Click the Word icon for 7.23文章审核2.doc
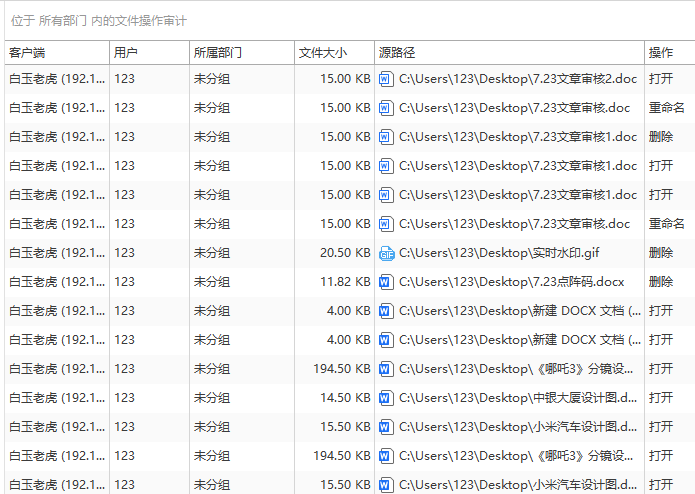Viewport: 695px width, 494px height. [386, 79]
